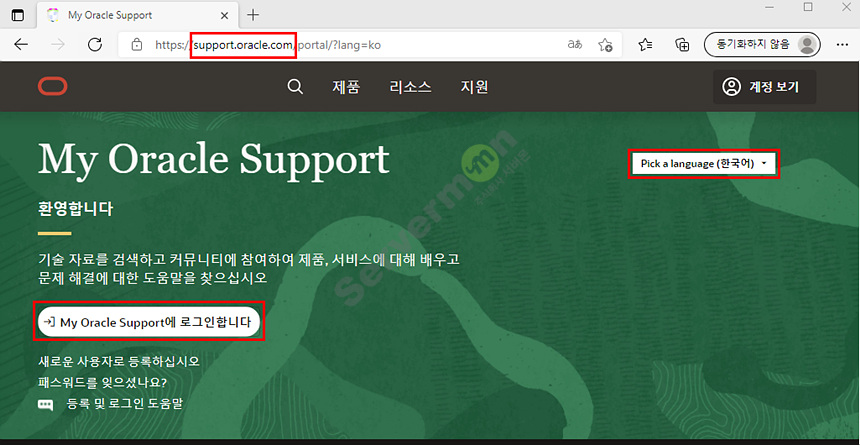This screenshot has width=860, height=445.
Task: Open the 리소스 menu
Action: (x=410, y=87)
